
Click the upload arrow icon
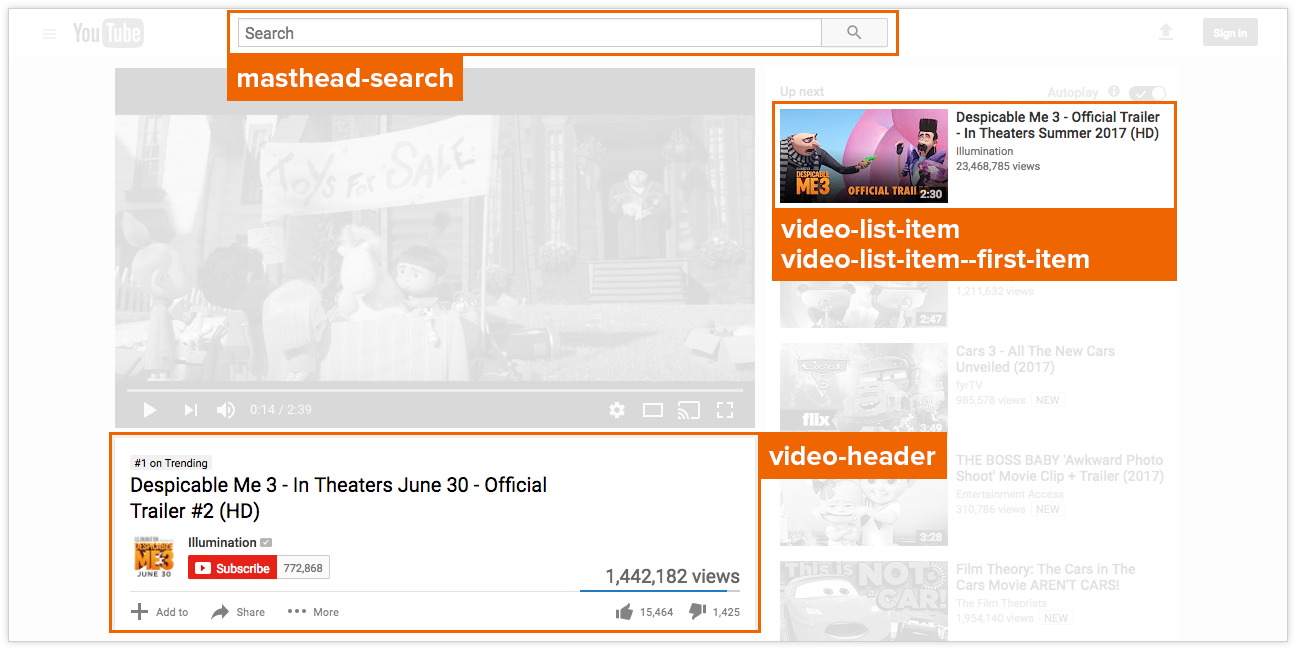click(1165, 33)
